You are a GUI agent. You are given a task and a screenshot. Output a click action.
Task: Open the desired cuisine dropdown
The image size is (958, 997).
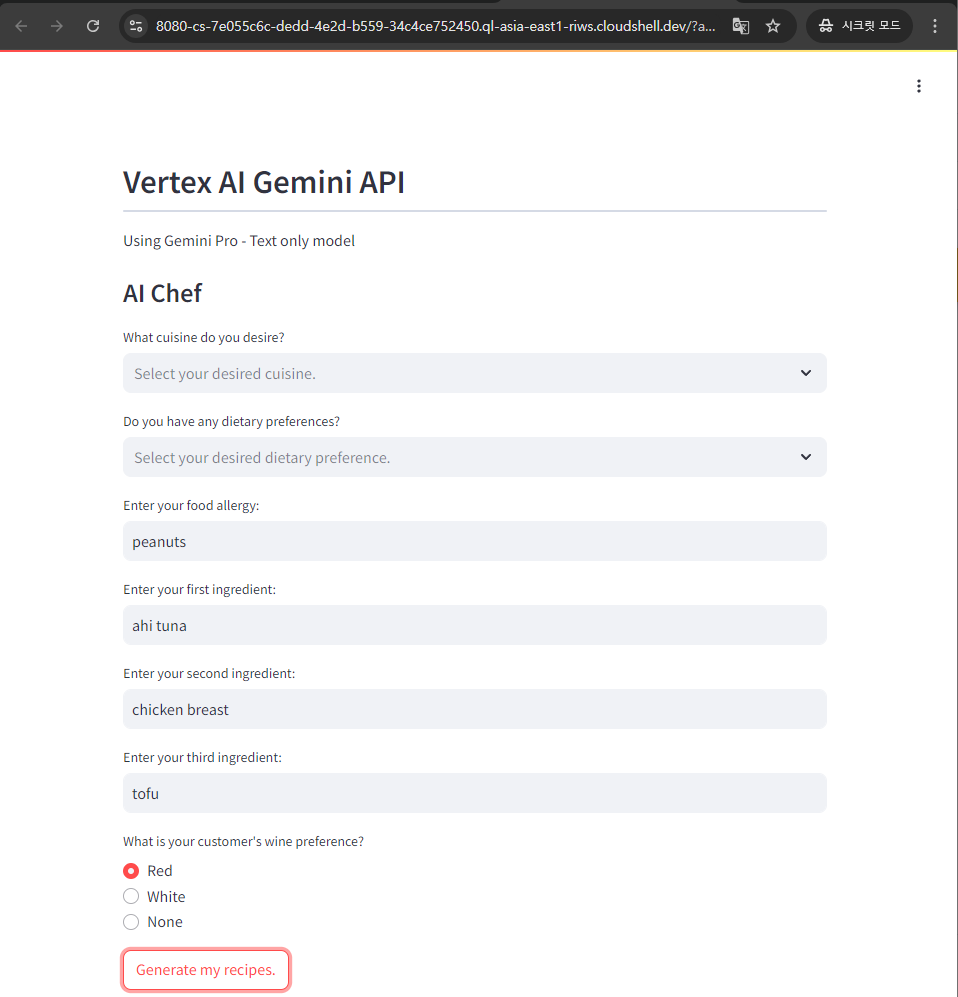pyautogui.click(x=474, y=373)
